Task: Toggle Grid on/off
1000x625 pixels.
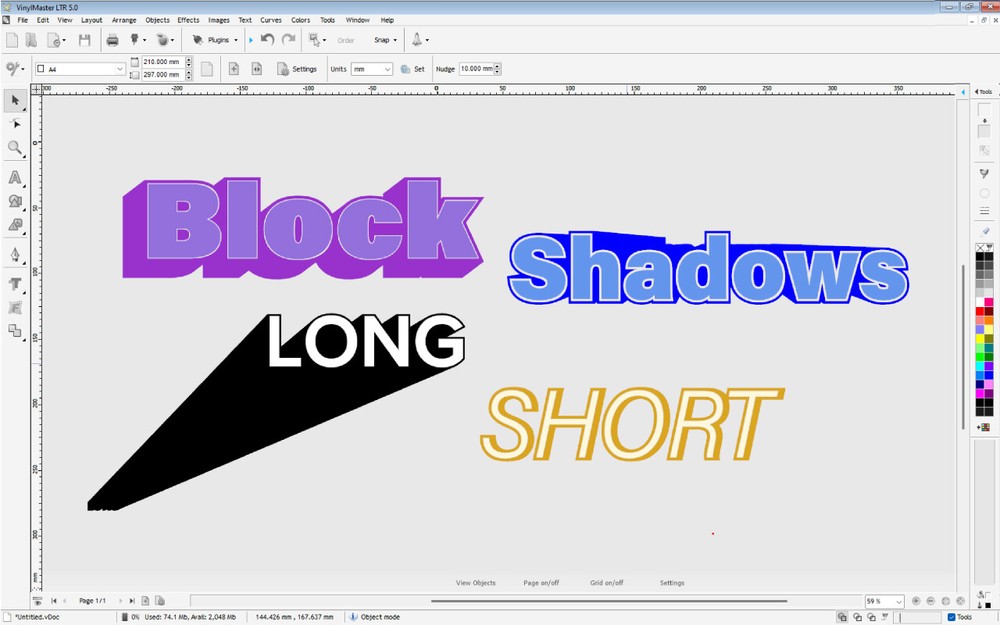Action: coord(608,582)
